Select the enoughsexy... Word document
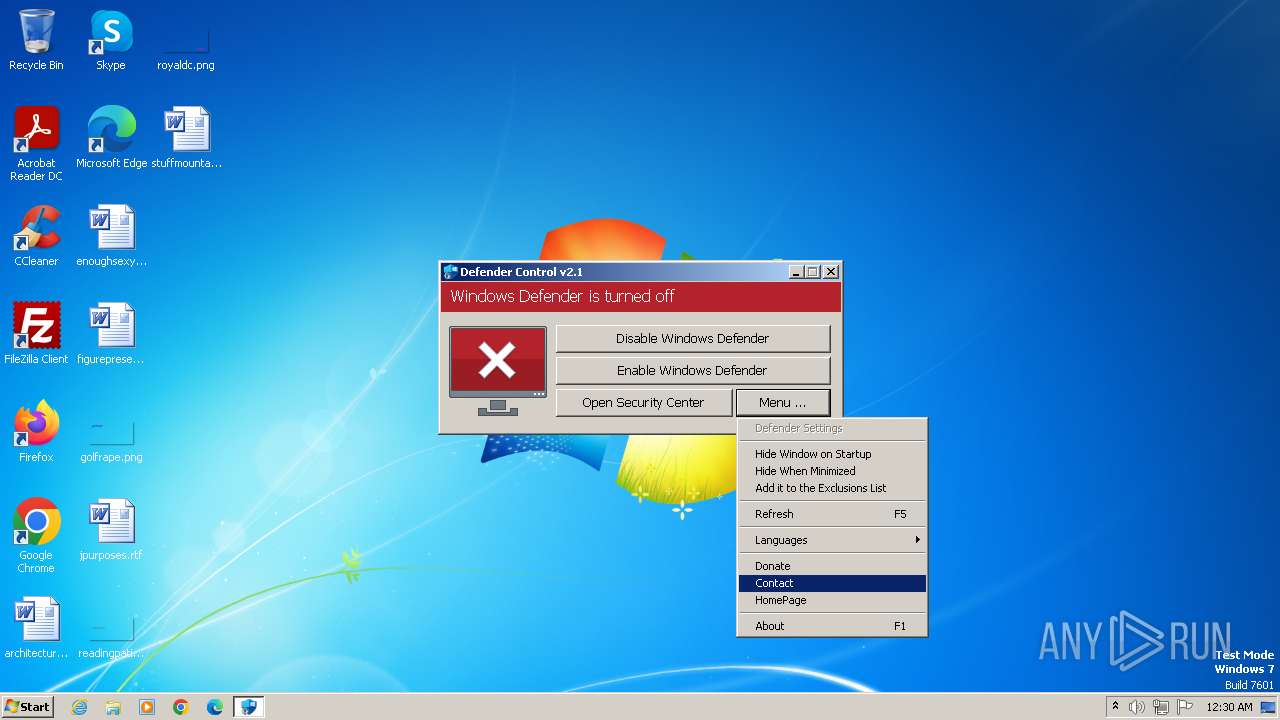Screen dimensions: 1280x720 pyautogui.click(x=111, y=236)
